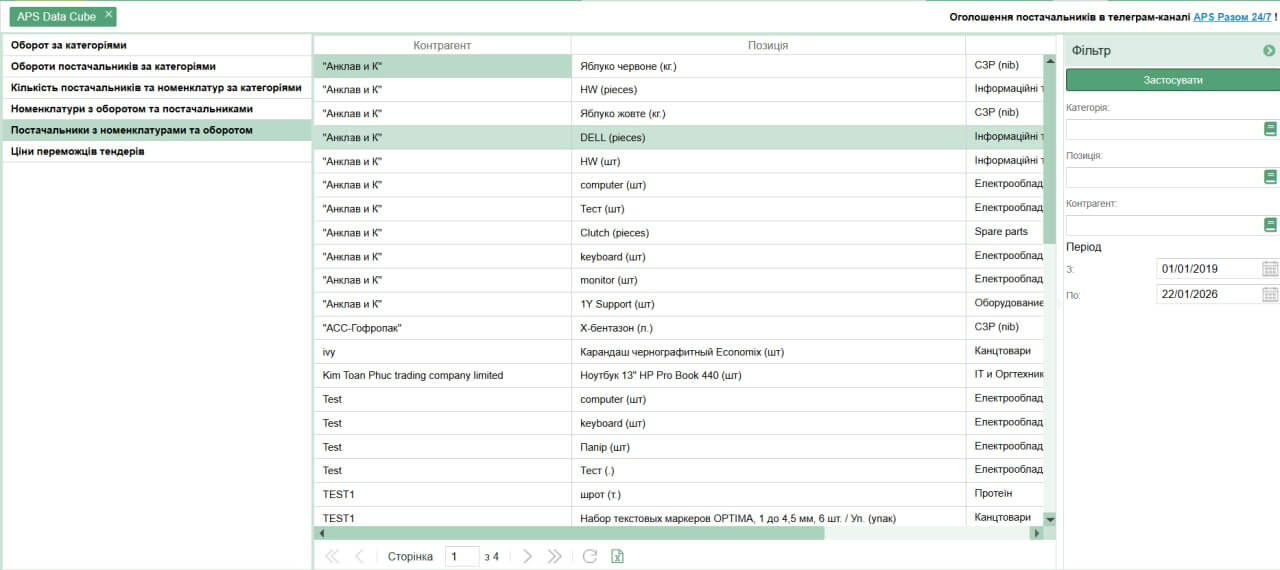Jump to the last page arrow
1280x570 pixels.
[555, 557]
